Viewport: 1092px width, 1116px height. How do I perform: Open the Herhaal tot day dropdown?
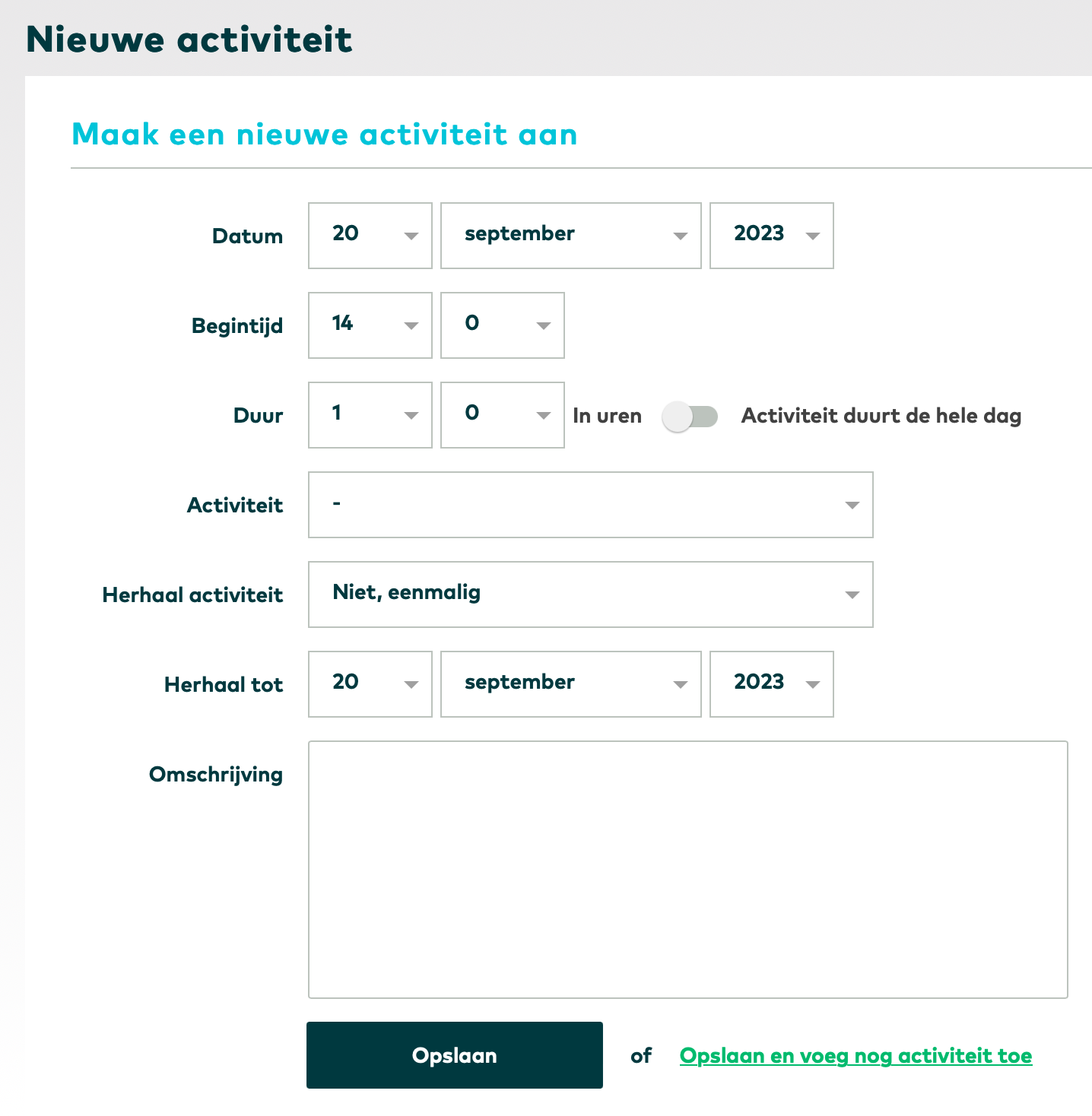coord(370,684)
